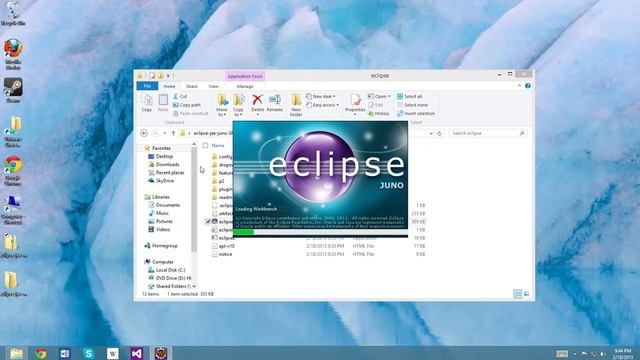Expand the address bar history dropdown
Viewport: 640px width, 360px height.
431,133
